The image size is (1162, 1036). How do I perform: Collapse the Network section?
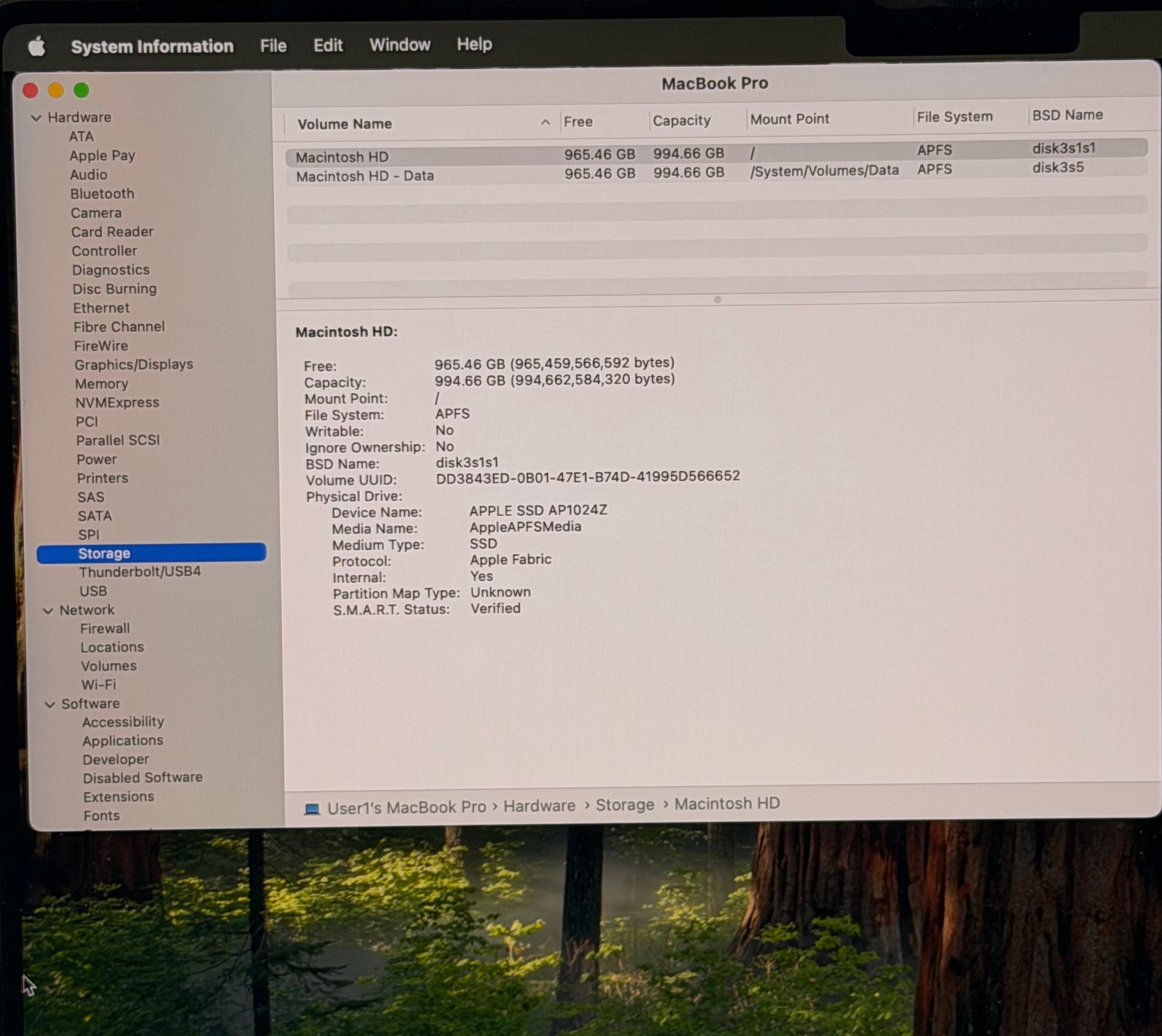coord(48,611)
